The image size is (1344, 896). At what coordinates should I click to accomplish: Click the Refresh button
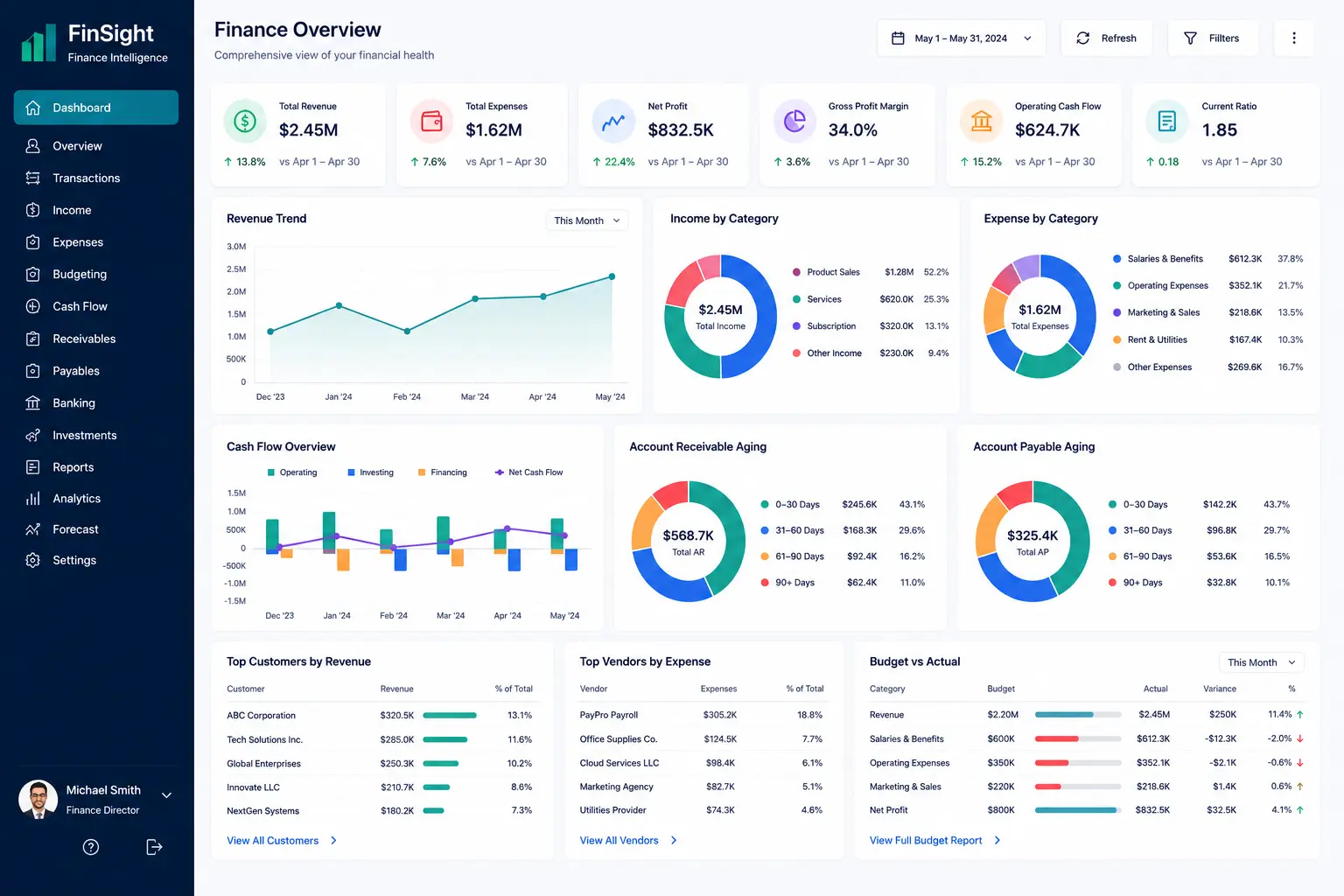tap(1106, 38)
